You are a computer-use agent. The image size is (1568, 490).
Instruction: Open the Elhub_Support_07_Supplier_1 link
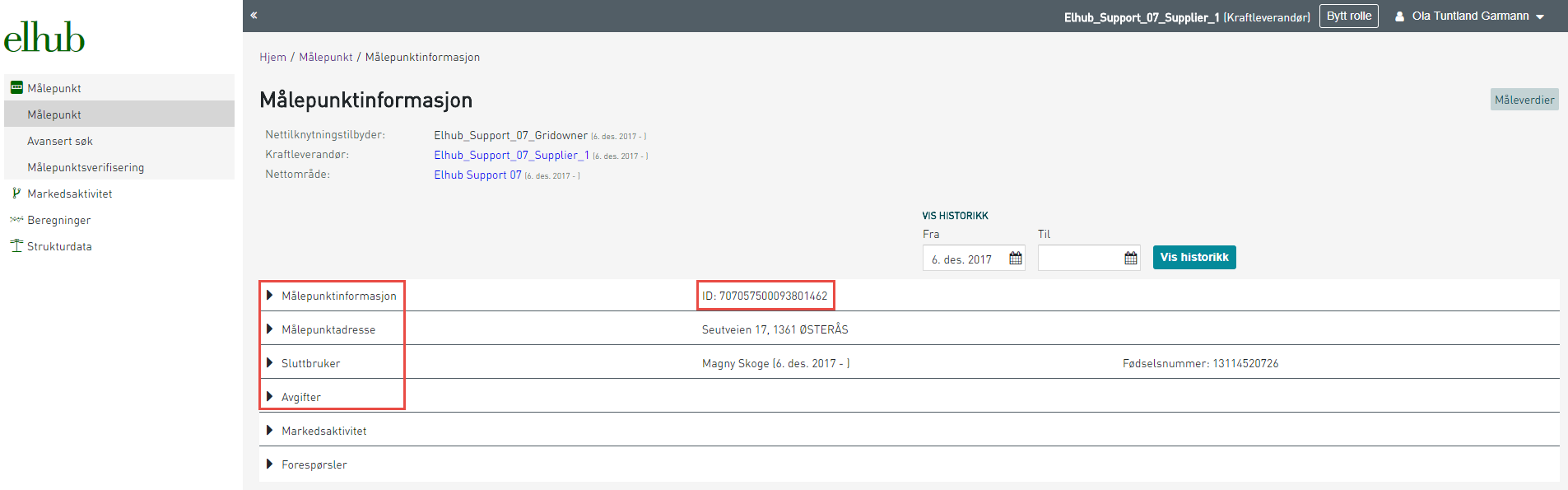[x=511, y=155]
